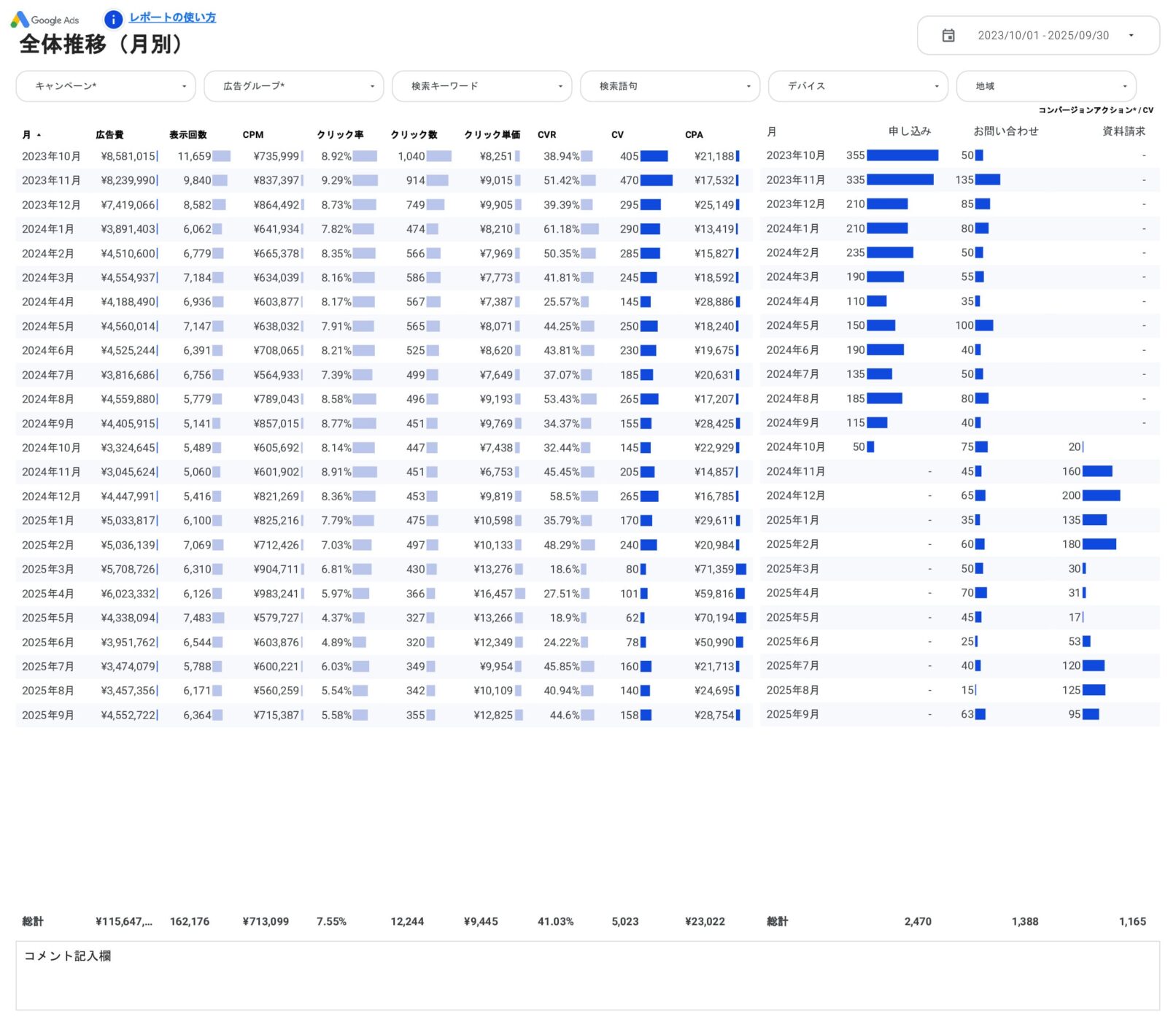This screenshot has height=1019, width=1176.
Task: Click the blue info icon near レポートの使い方
Action: click(112, 19)
